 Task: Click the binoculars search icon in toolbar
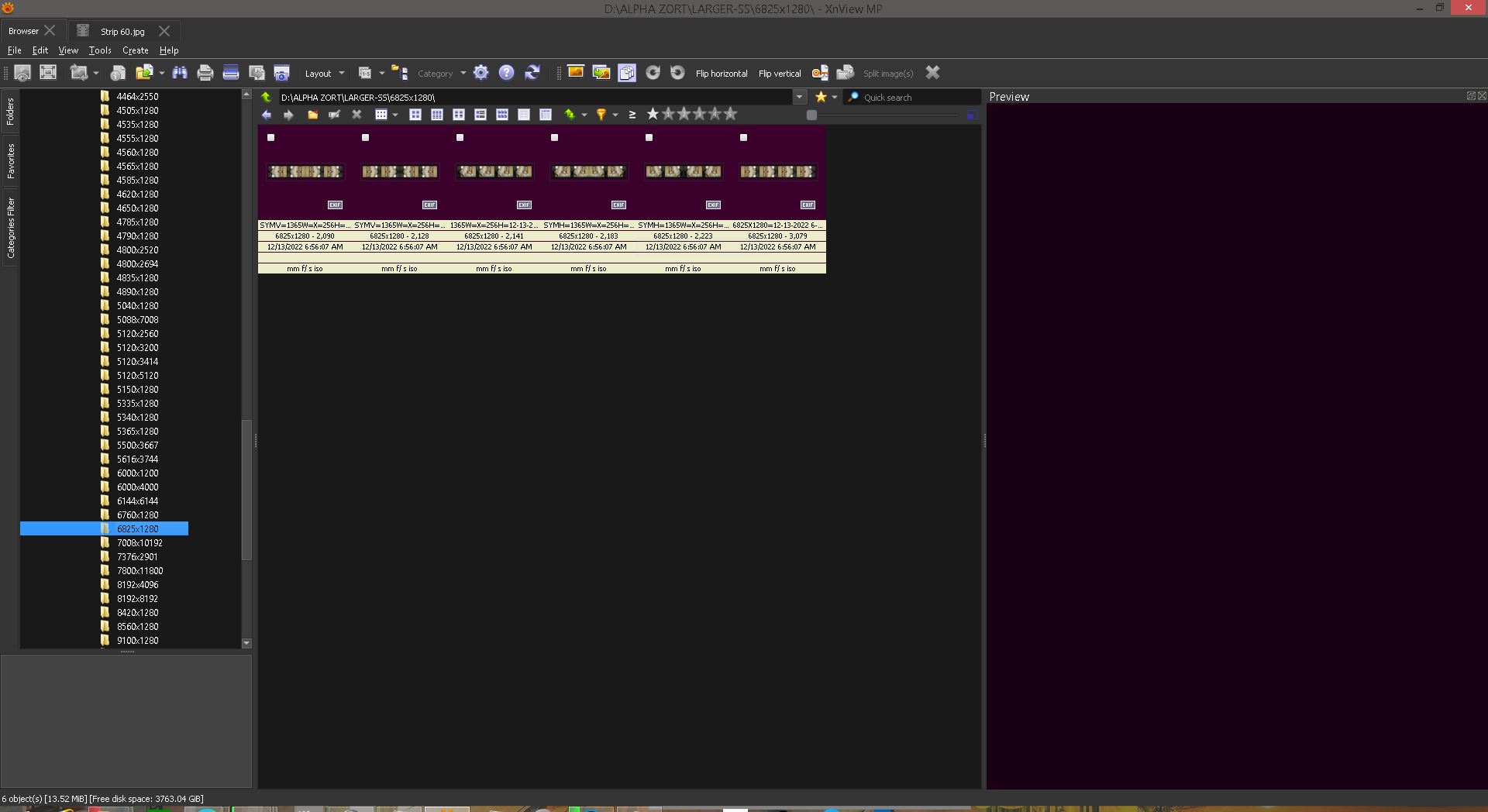[x=180, y=73]
